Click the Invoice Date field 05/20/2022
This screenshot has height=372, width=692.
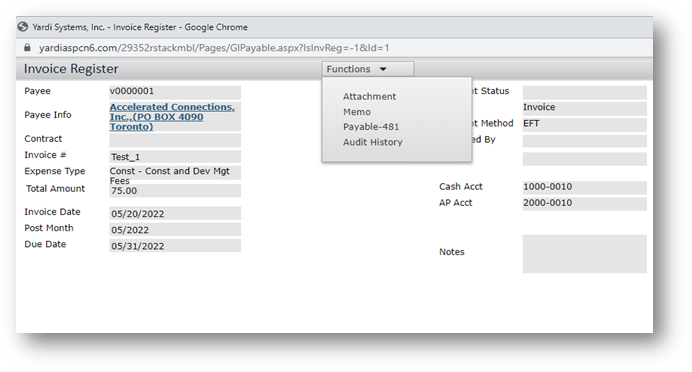[175, 214]
